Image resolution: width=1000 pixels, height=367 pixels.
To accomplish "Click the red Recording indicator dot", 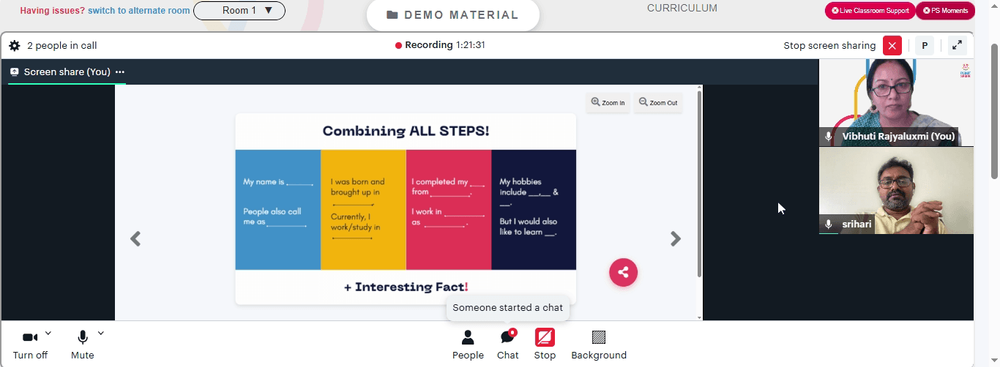I will 399,45.
